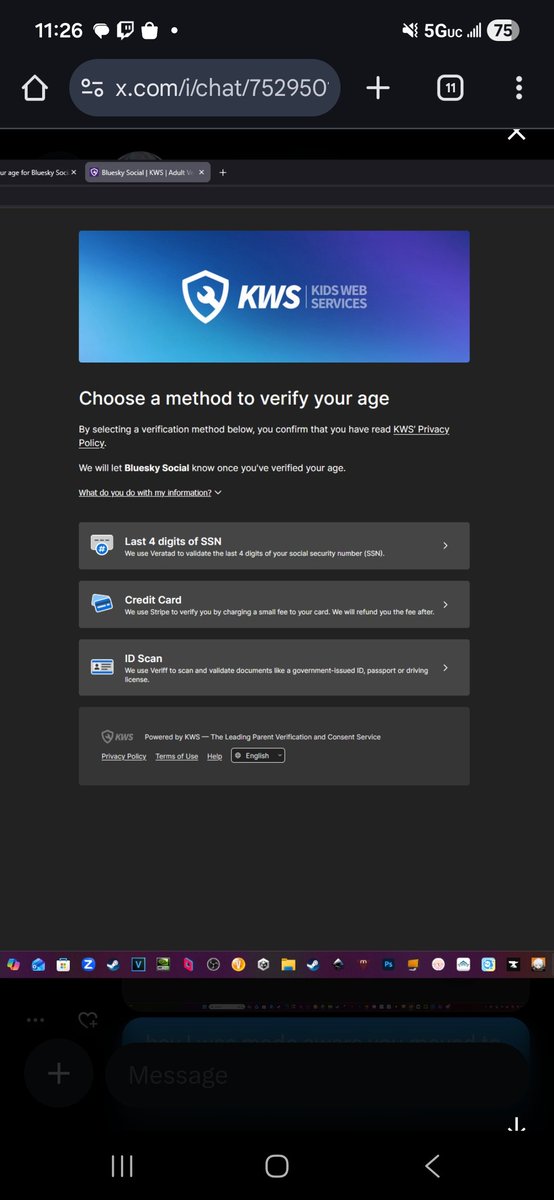Choose Last 4 digits of SSN method

tap(274, 546)
